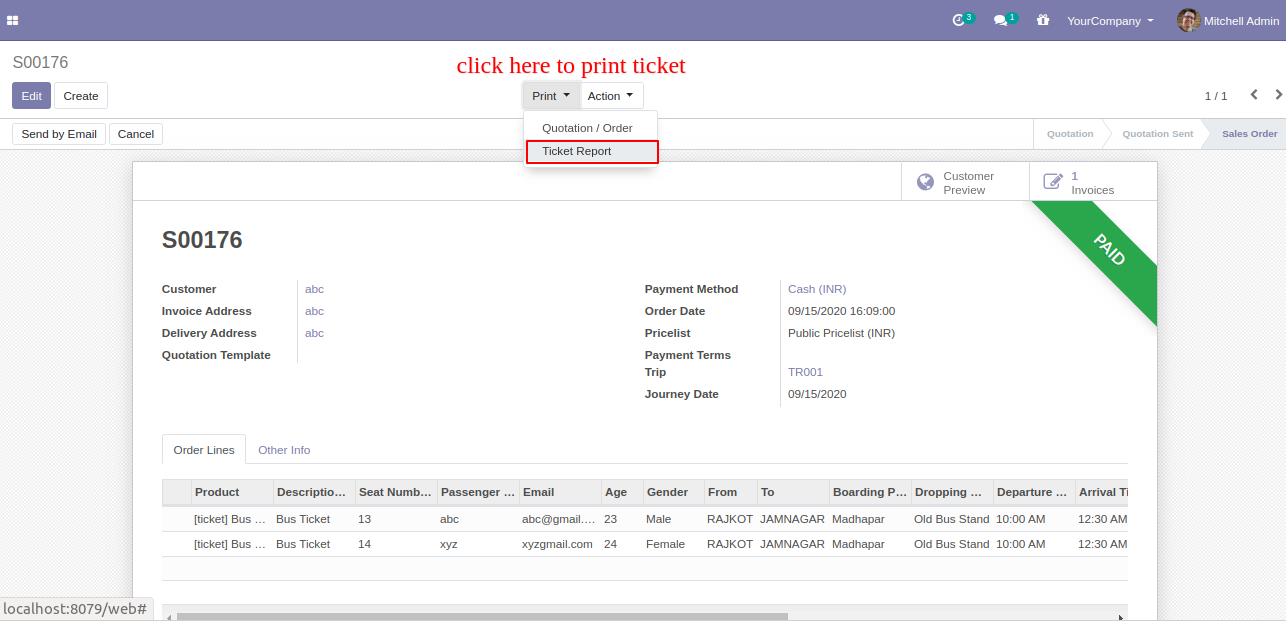Open the apps grid menu icon

13,20
